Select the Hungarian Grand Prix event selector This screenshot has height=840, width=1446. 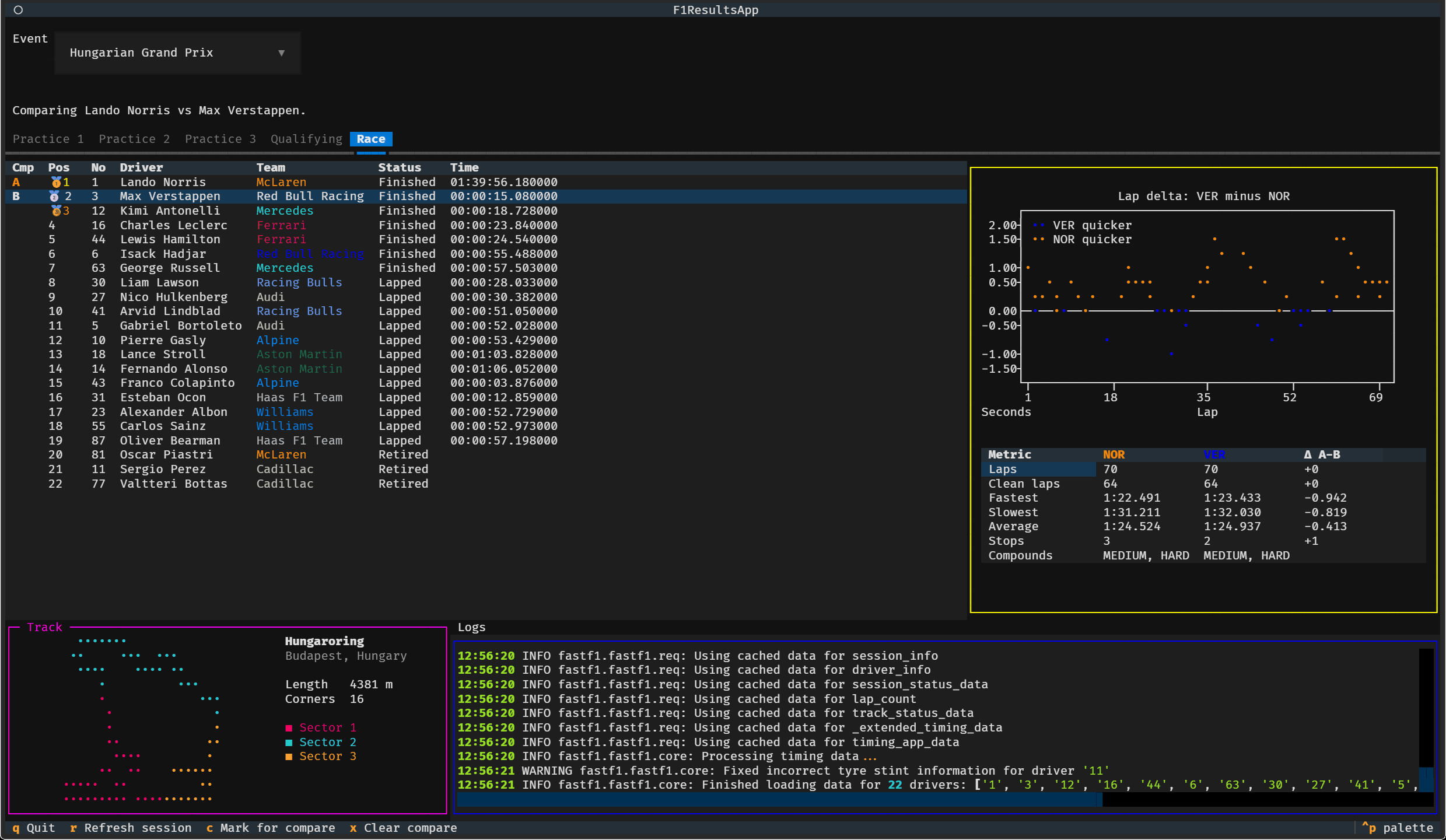[177, 53]
